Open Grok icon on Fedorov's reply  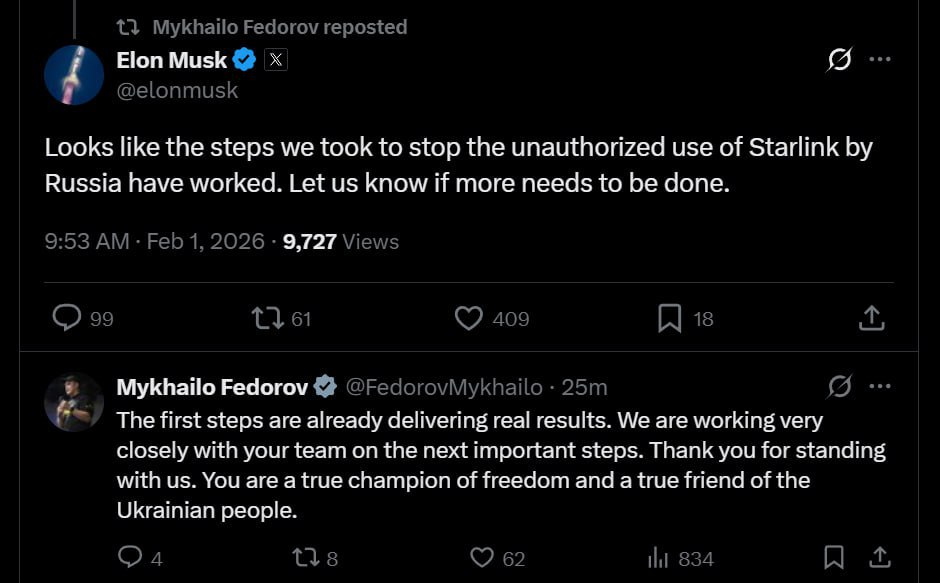pyautogui.click(x=839, y=386)
